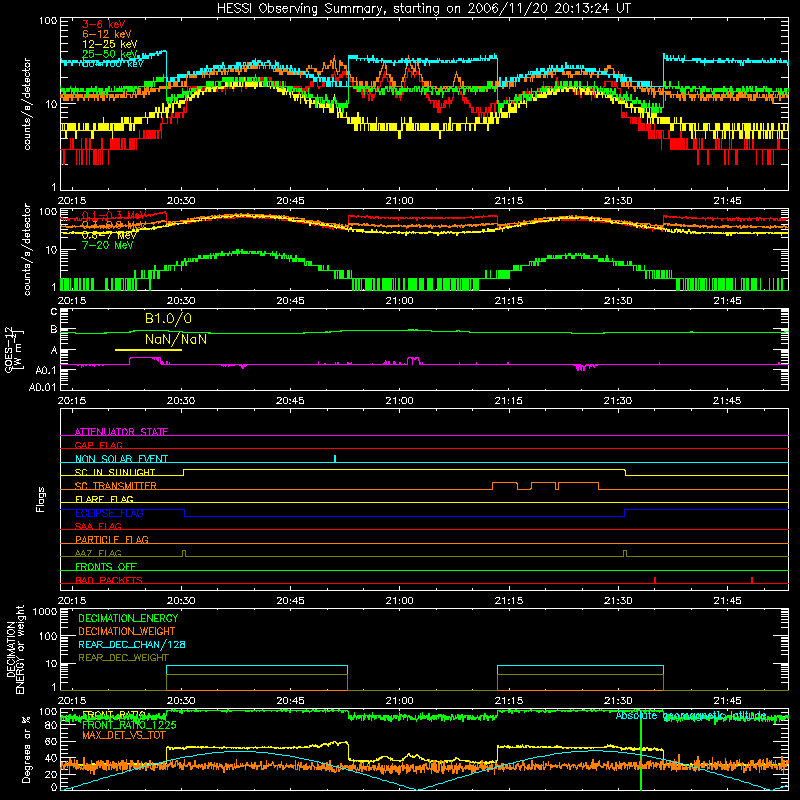Click the 1000 tick label on decimation axis
The height and width of the screenshot is (800, 800).
point(45,612)
